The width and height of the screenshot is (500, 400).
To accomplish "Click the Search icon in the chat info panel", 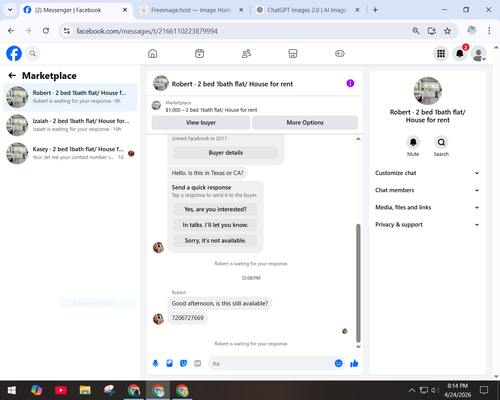I will (441, 142).
